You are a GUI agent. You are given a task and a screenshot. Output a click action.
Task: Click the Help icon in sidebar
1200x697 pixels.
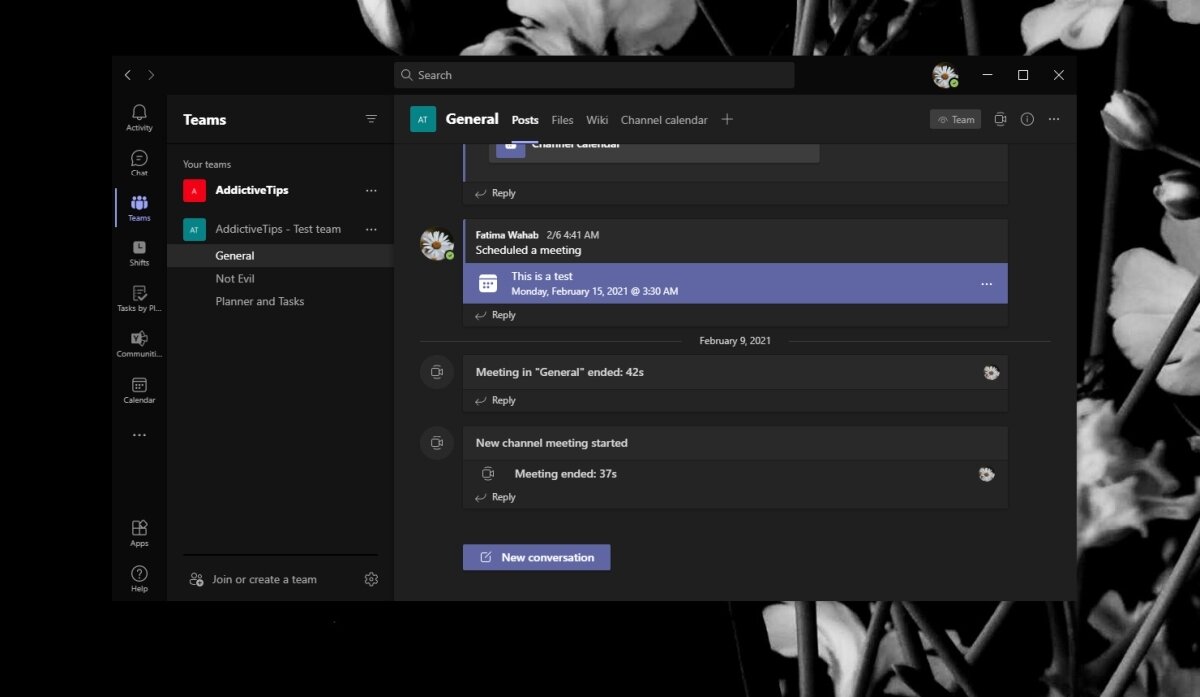[x=139, y=577]
